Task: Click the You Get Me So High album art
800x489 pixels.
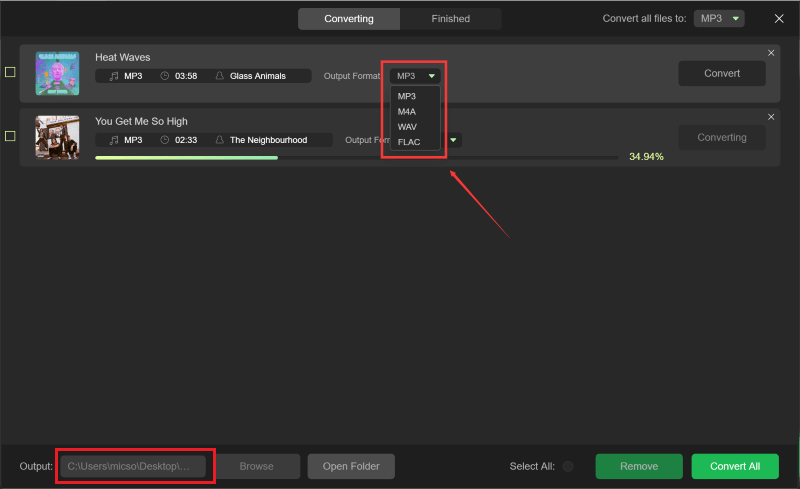Action: [x=57, y=137]
